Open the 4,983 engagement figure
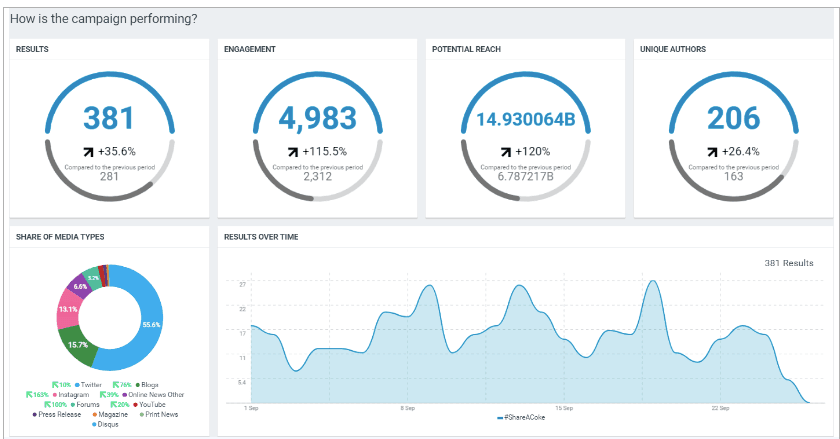 tap(316, 118)
